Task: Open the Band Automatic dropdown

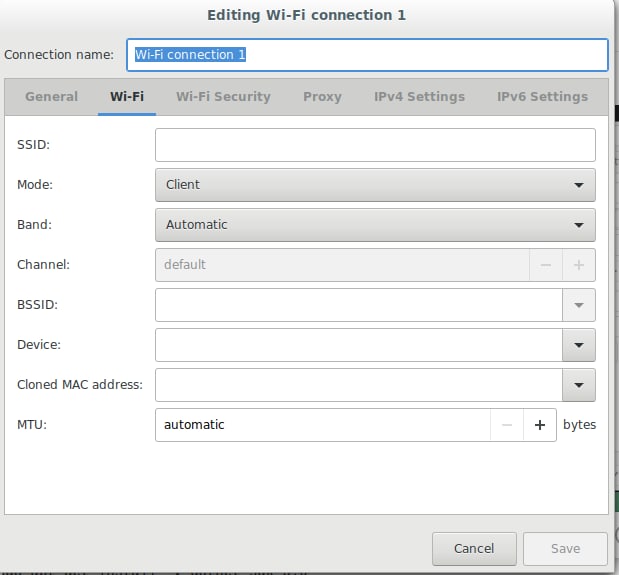Action: 375,225
